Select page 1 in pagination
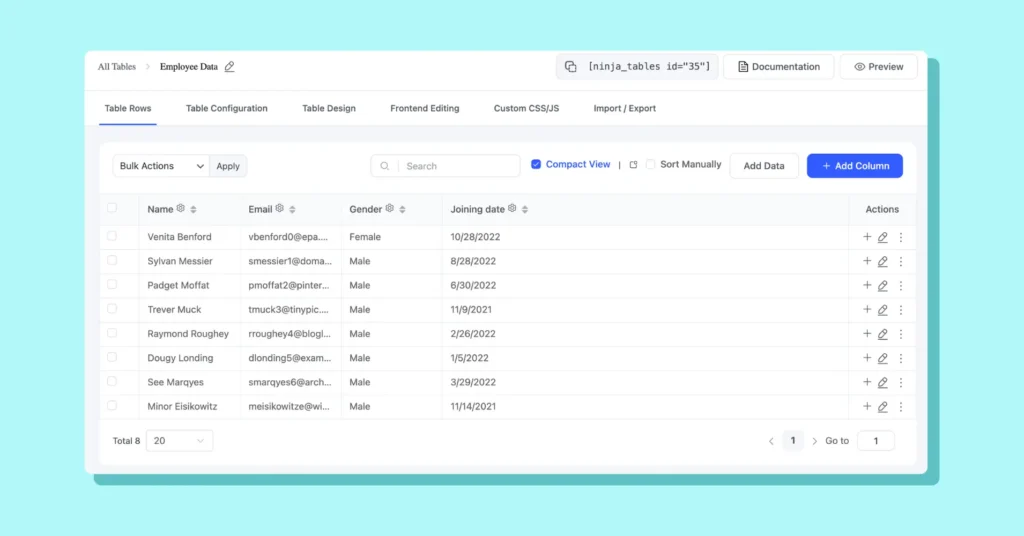The height and width of the screenshot is (536, 1024). pos(793,441)
